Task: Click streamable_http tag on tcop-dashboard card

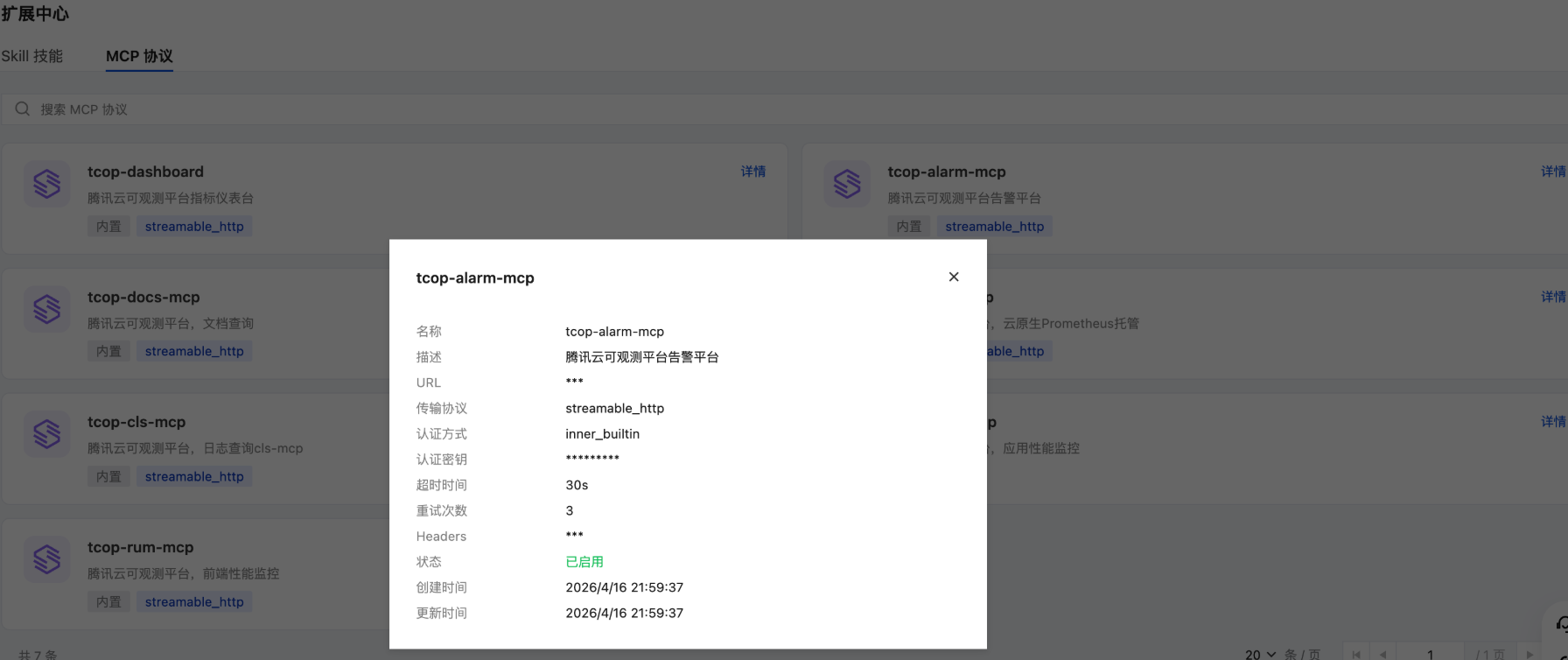Action: click(194, 226)
